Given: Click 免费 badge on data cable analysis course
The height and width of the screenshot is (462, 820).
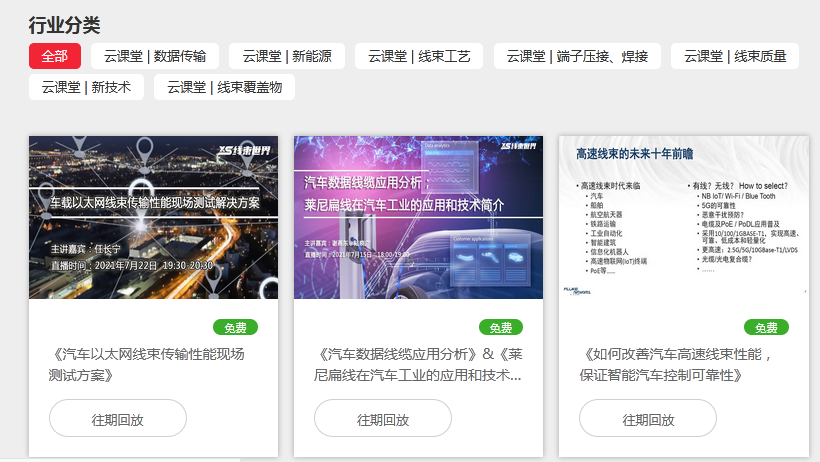Looking at the screenshot, I should coord(500,328).
